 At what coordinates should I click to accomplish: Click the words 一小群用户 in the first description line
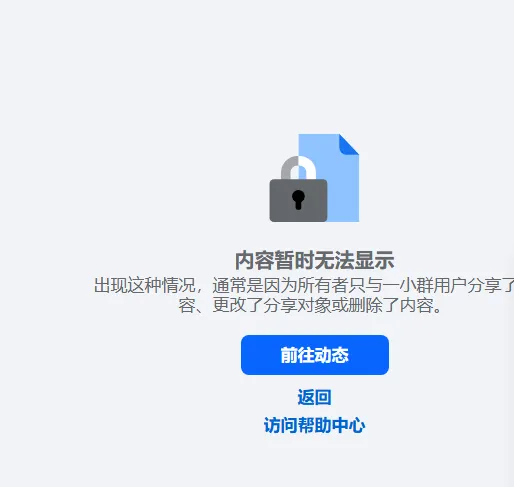click(425, 285)
